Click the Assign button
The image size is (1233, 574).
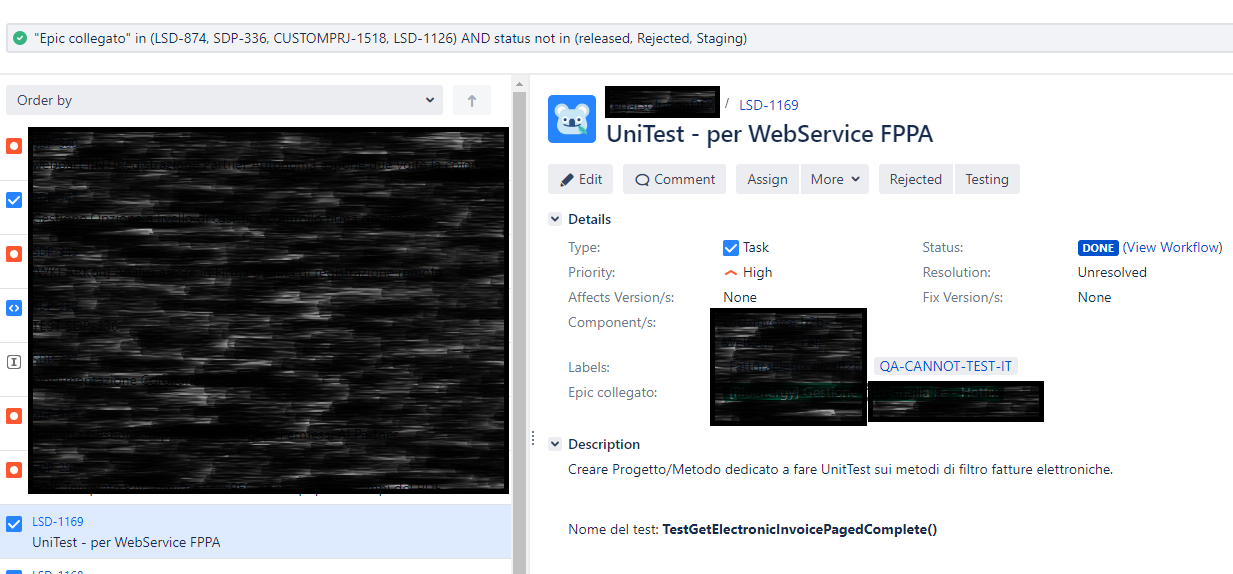click(x=768, y=179)
